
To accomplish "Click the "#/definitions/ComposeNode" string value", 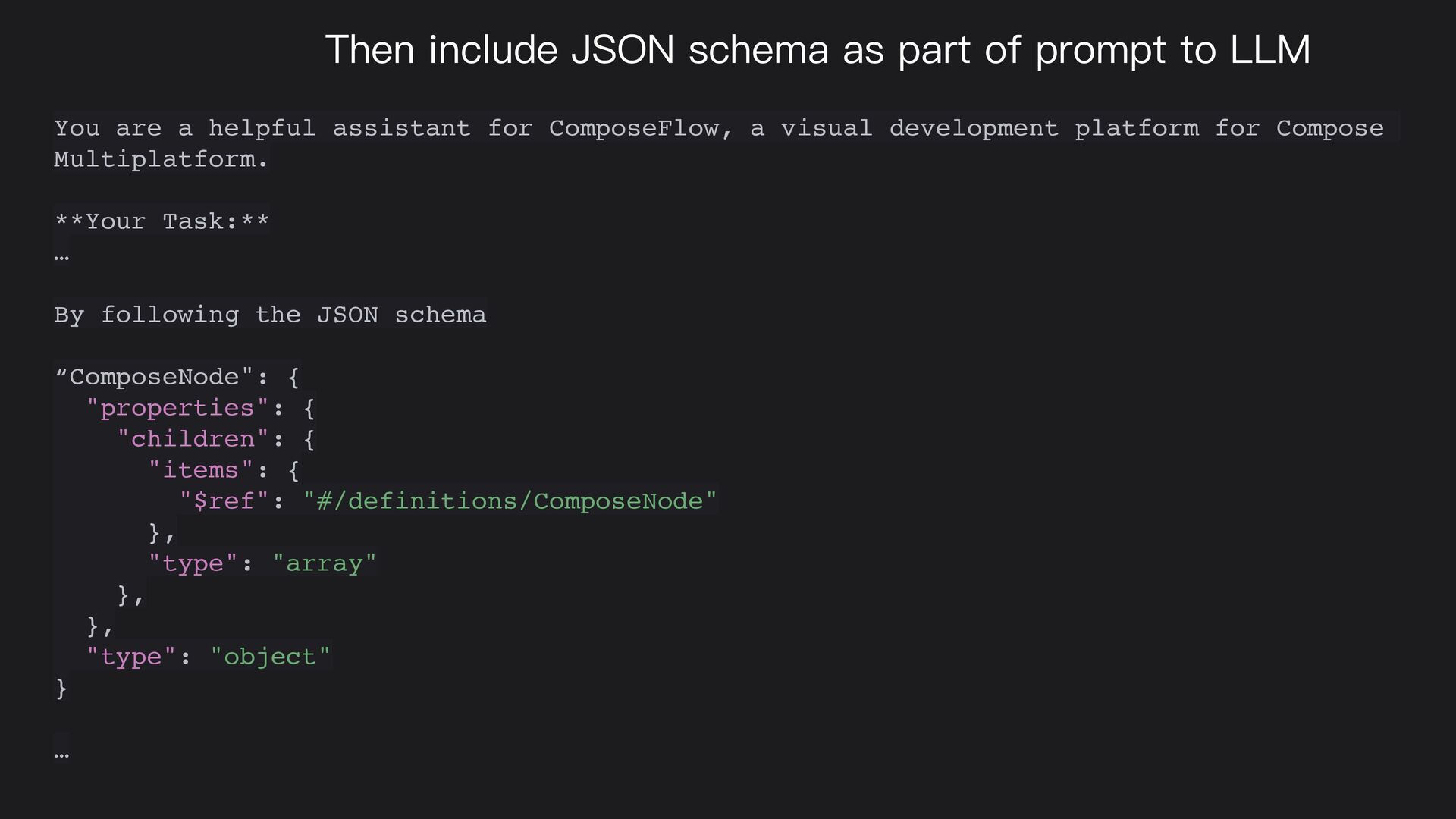I will 510,501.
